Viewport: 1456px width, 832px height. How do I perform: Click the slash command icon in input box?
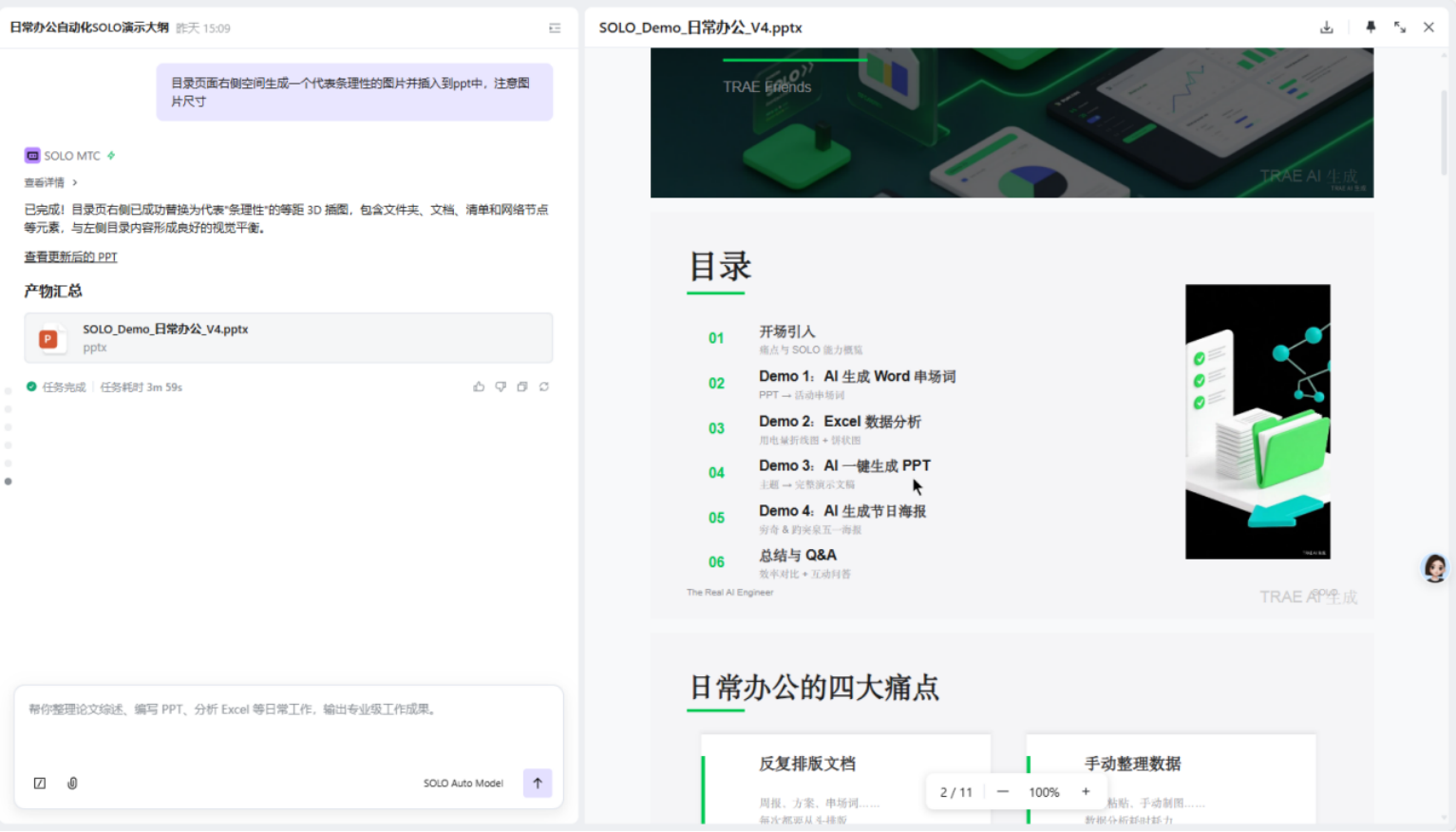[40, 783]
